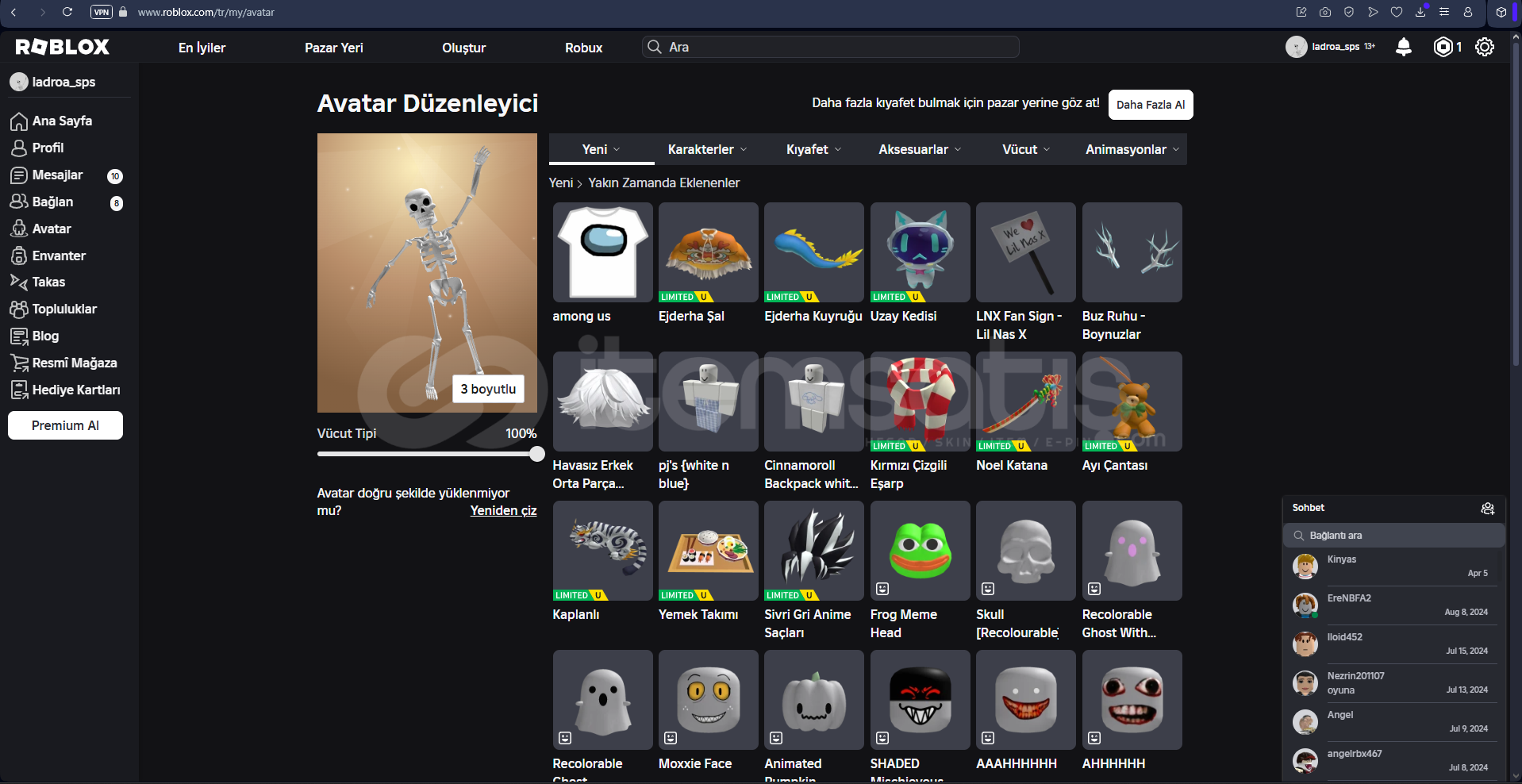Screen dimensions: 1522x784
Task: Click Yeniden çiz link
Action: coord(503,510)
